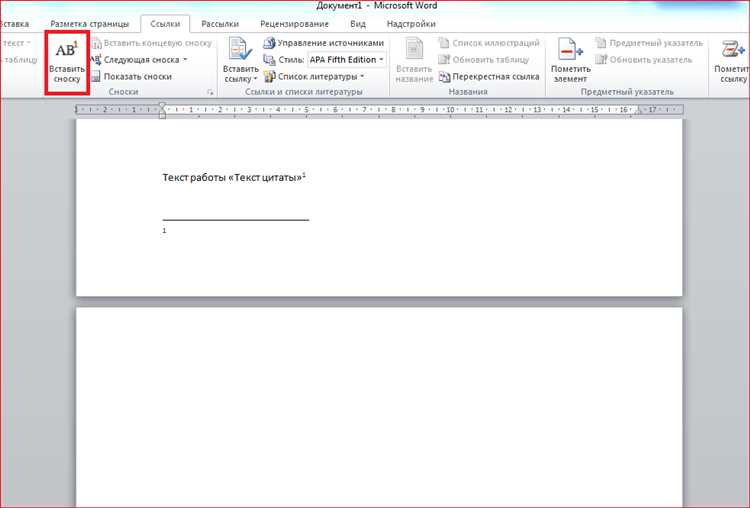Click Вставить концевую сноску icon
Screen dimensions: 750x508
point(96,43)
